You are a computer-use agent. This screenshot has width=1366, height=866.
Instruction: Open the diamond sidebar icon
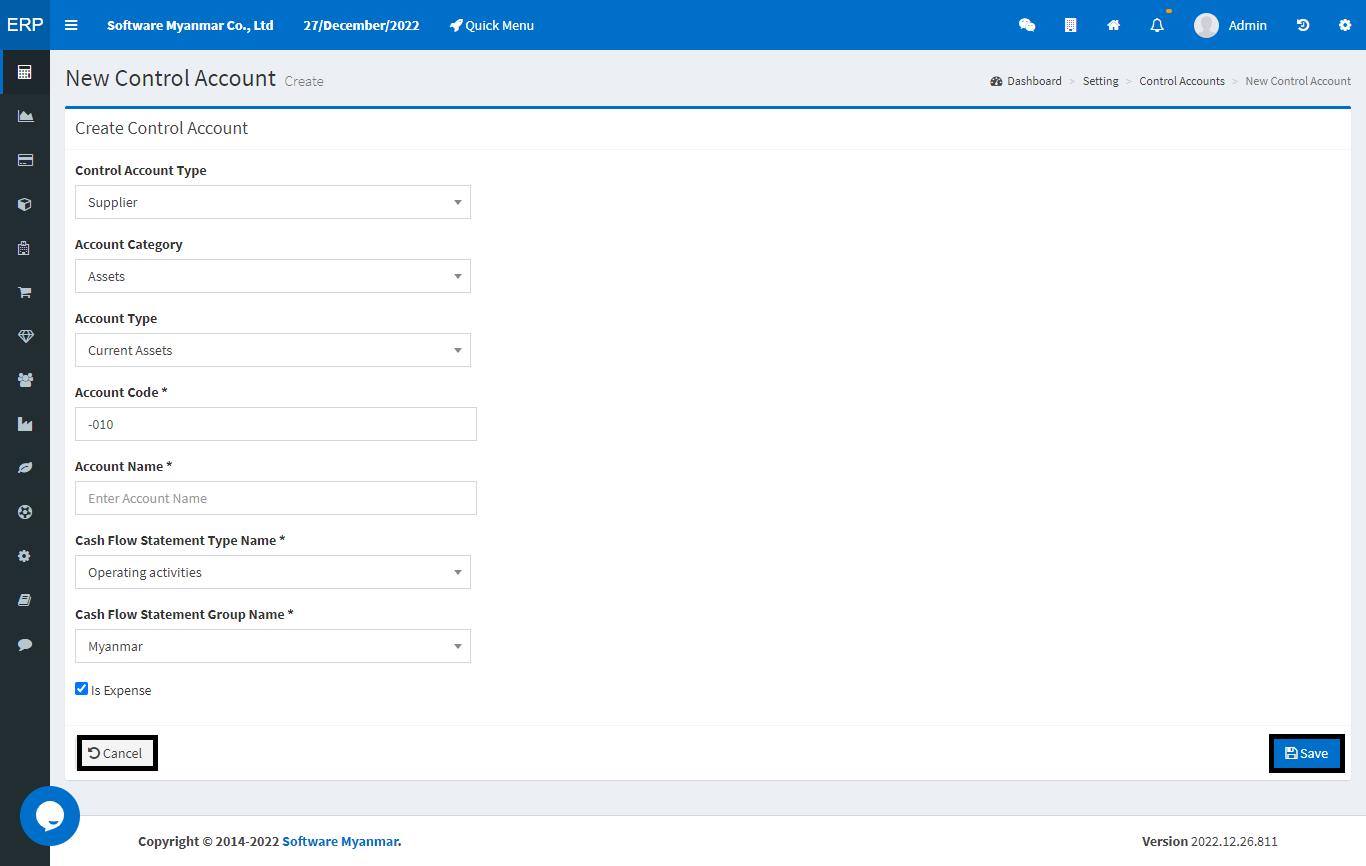[25, 336]
